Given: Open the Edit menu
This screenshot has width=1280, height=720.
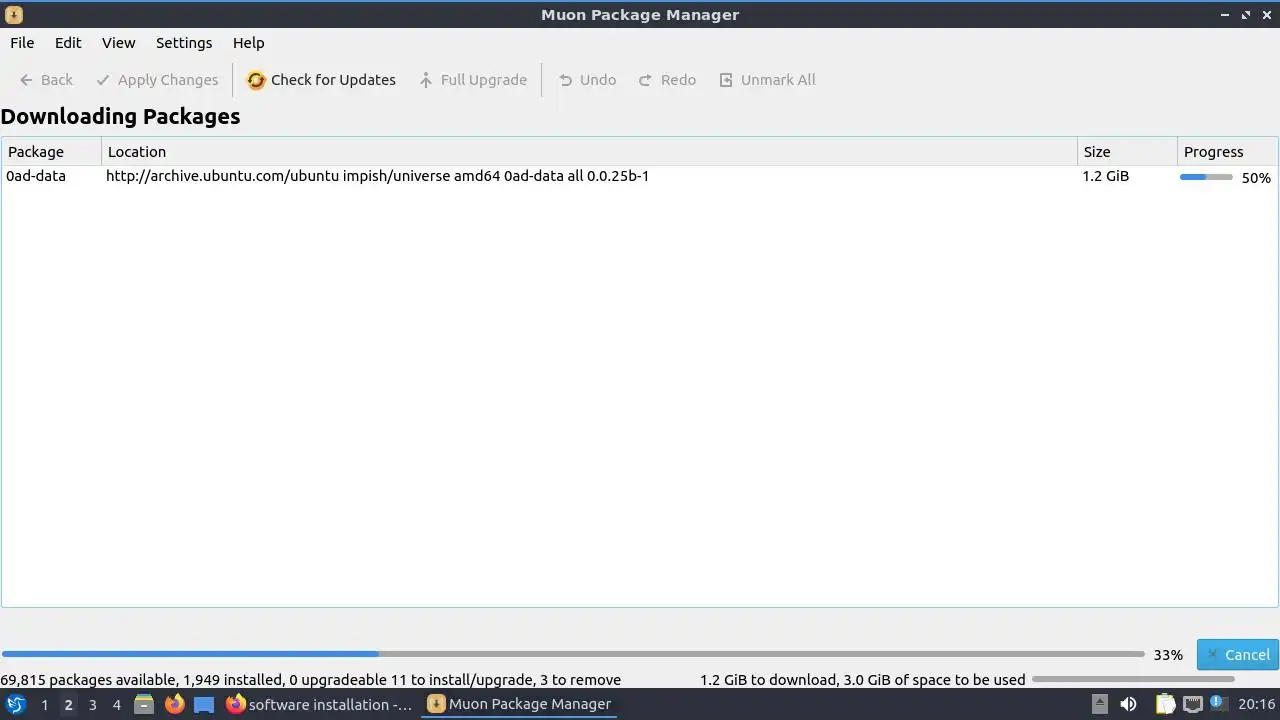Looking at the screenshot, I should coord(68,43).
